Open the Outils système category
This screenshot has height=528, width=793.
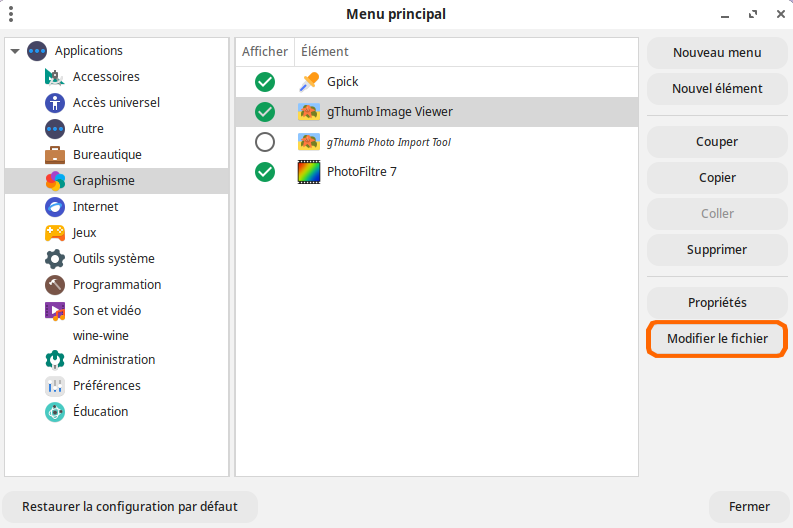coord(113,259)
